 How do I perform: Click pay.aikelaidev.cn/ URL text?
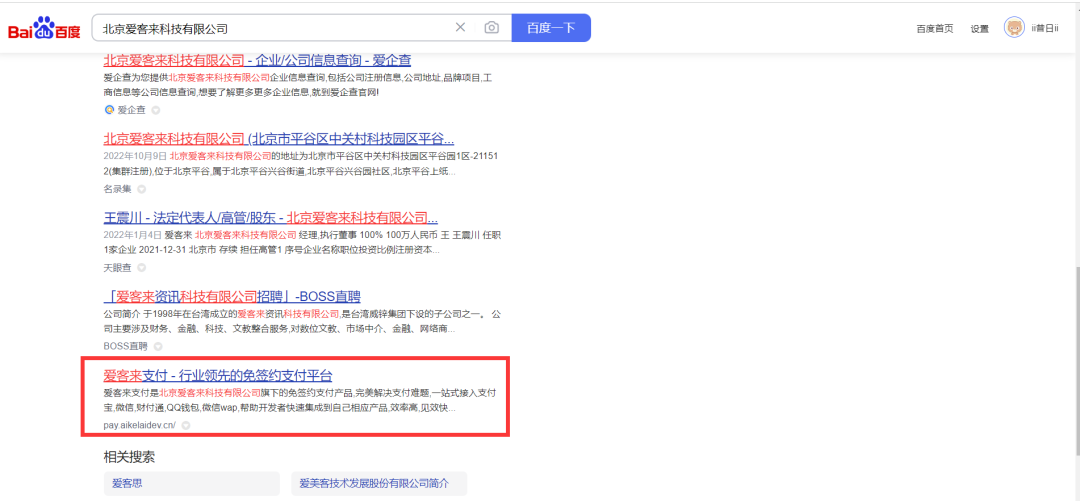(x=140, y=425)
